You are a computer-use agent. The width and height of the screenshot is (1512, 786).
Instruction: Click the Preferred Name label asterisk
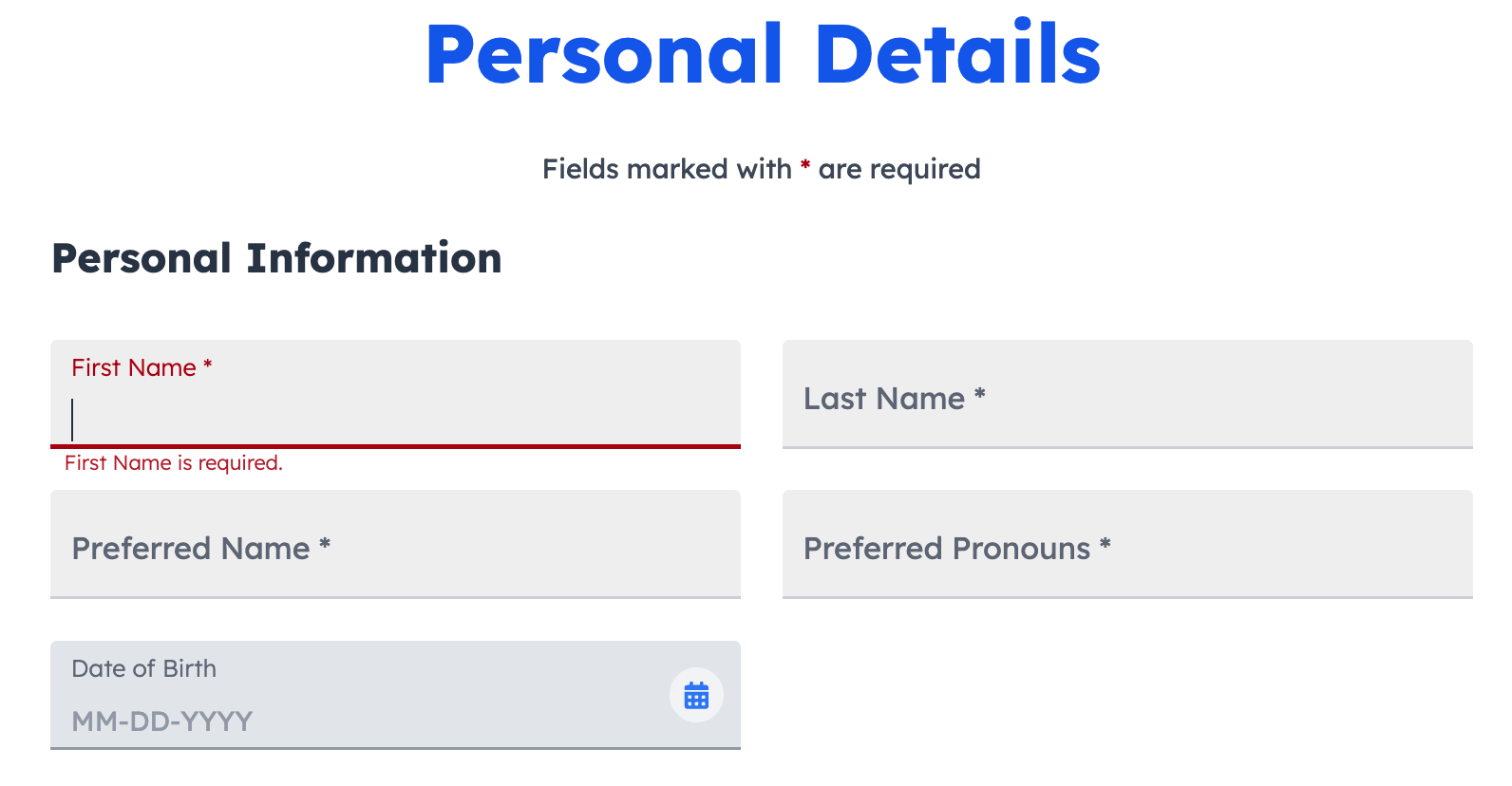pos(325,544)
